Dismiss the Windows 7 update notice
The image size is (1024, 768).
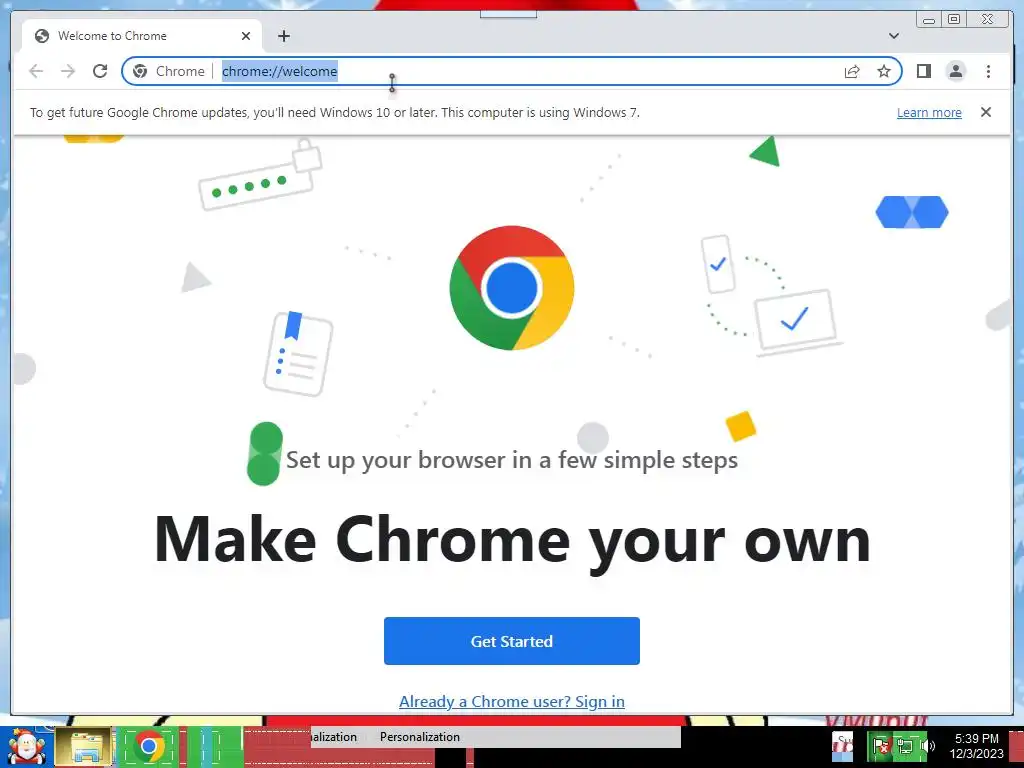coord(986,112)
